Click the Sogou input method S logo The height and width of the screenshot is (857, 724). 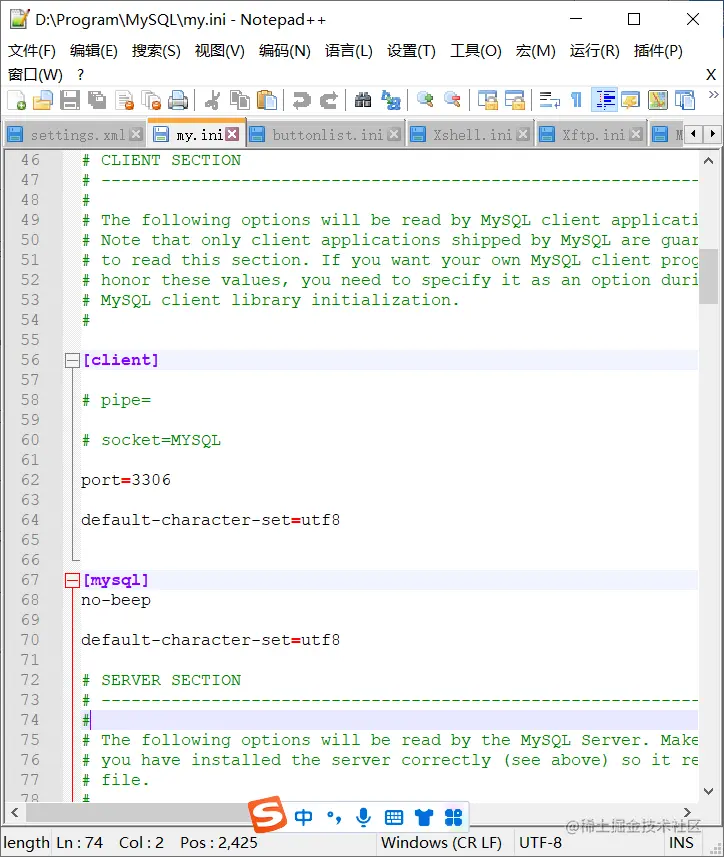click(x=268, y=815)
